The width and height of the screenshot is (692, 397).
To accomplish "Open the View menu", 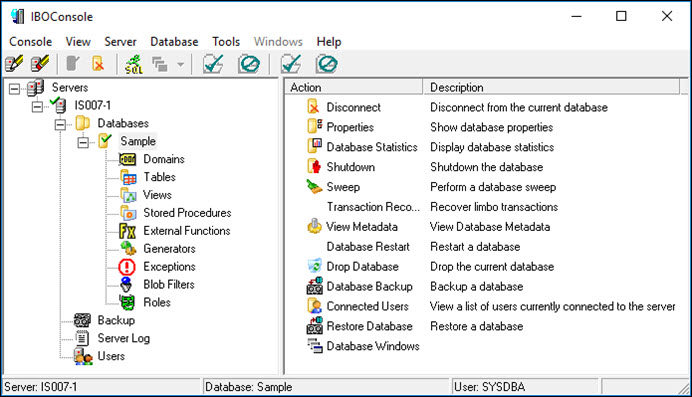I will 78,41.
